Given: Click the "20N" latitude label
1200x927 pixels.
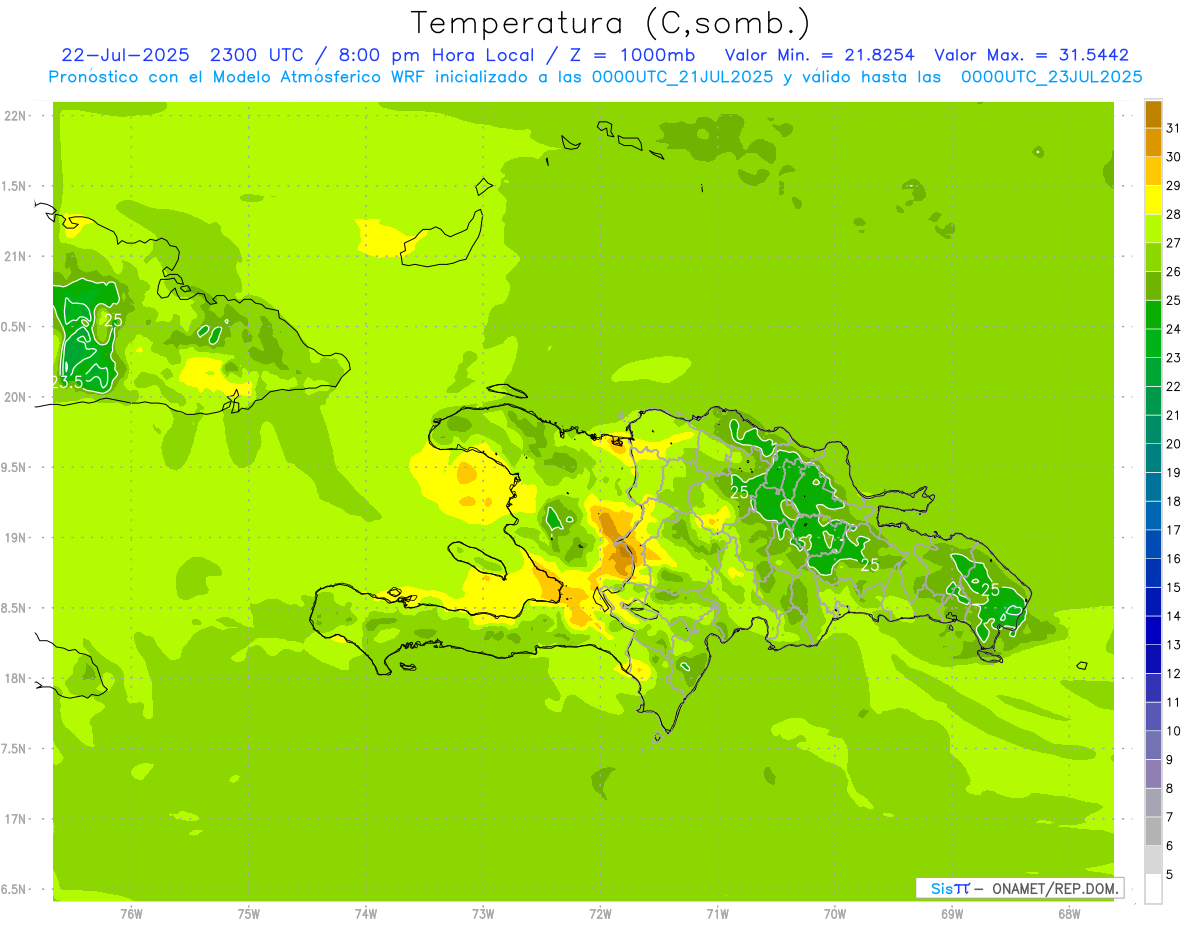Looking at the screenshot, I should (16, 397).
